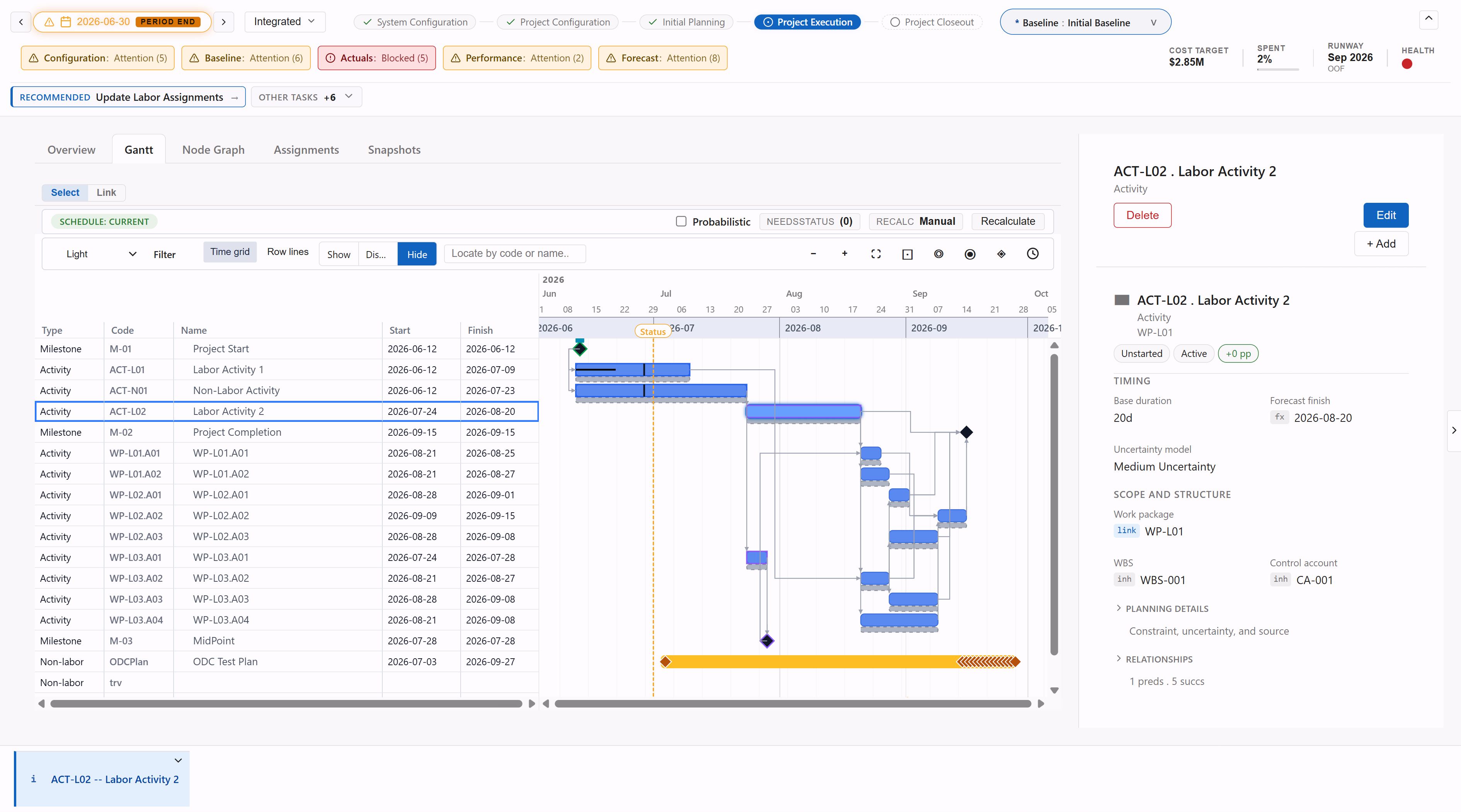This screenshot has width=1461, height=812.
Task: Click the Locate by code or name field
Action: 514,253
